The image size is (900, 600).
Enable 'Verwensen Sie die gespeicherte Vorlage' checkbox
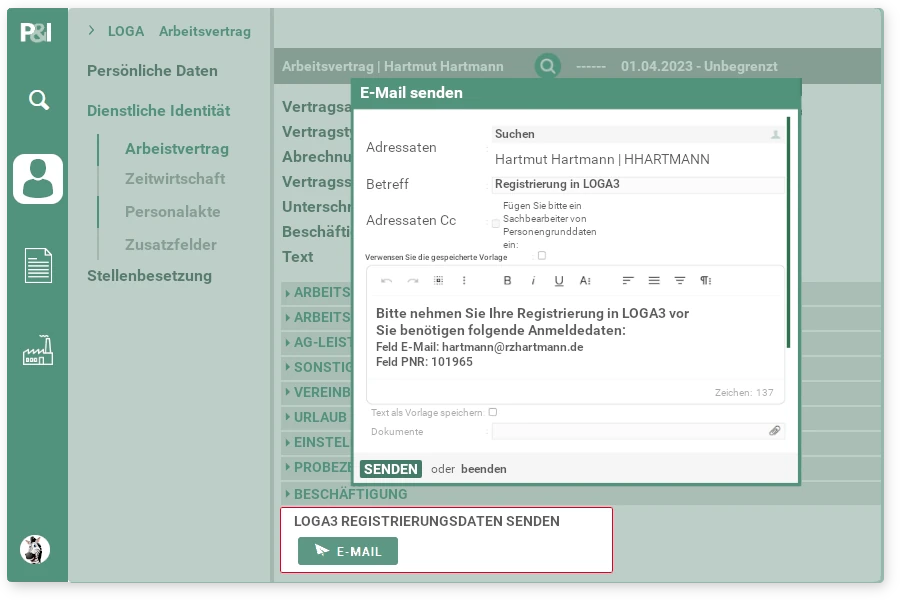tap(542, 256)
